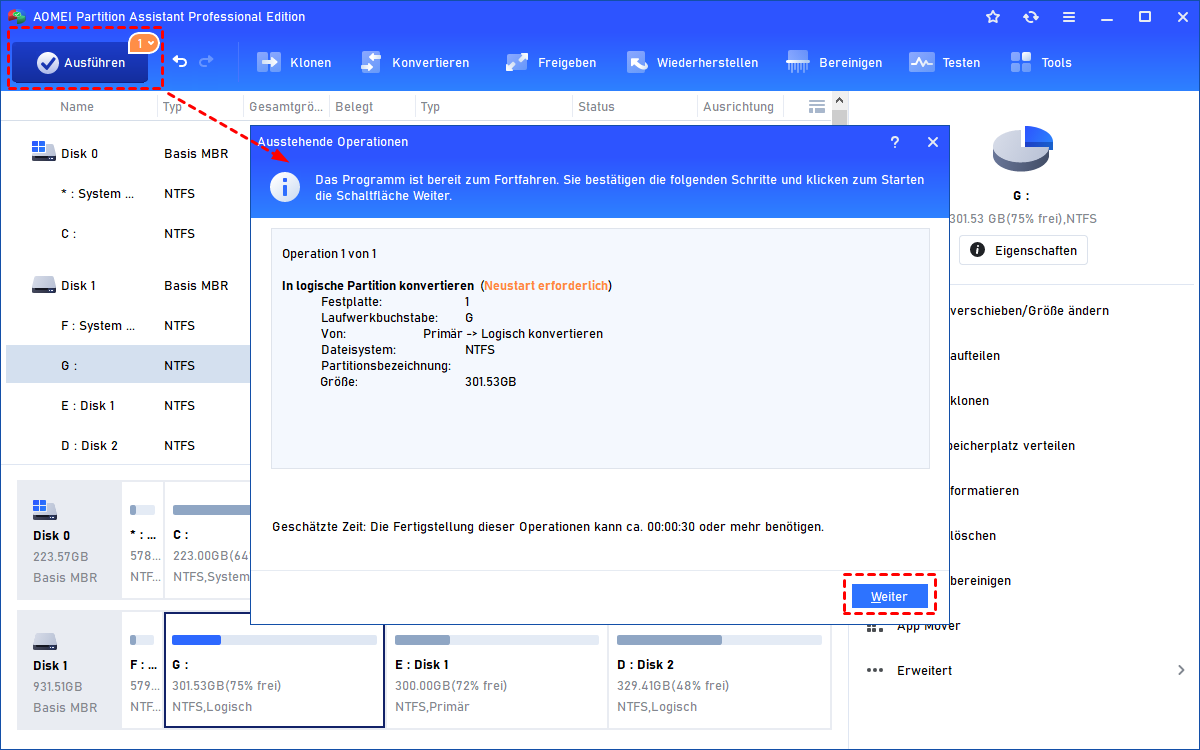Sort by the Name column header
The image size is (1200, 750).
pyautogui.click(x=77, y=106)
